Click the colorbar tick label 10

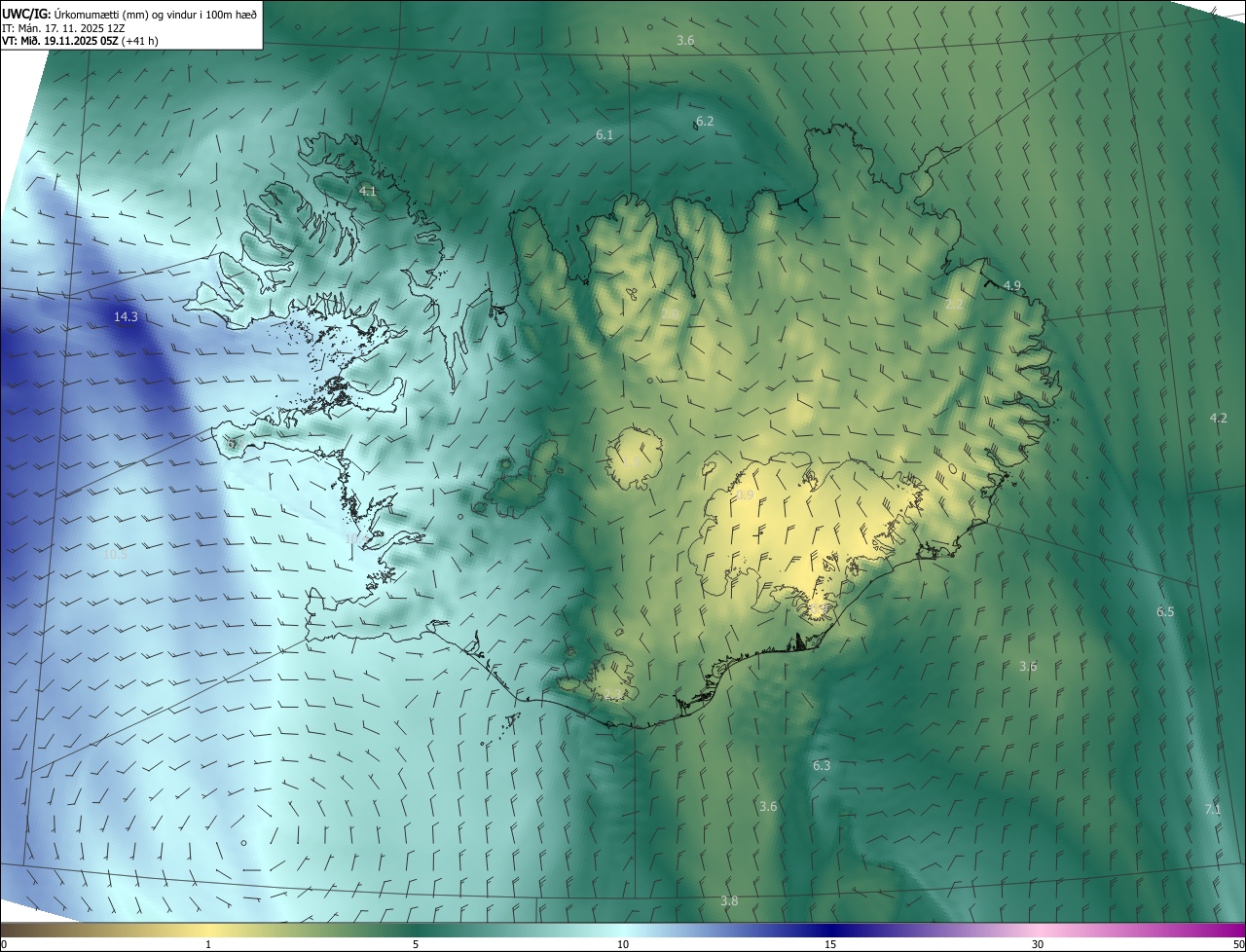[x=623, y=944]
